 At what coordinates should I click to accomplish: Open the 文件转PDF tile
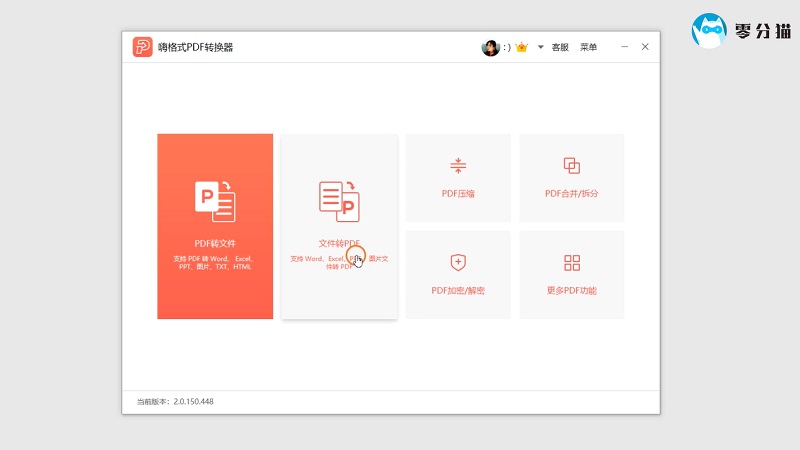[x=339, y=226]
